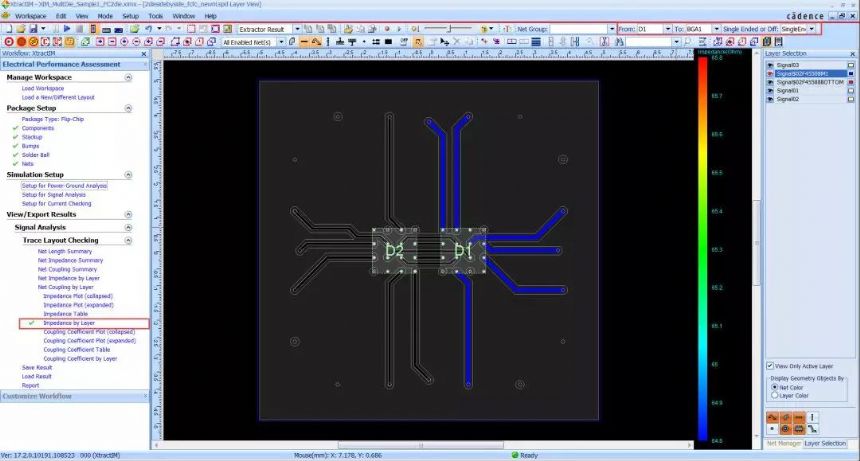
Task: Open the Tools menu
Action: coord(156,16)
